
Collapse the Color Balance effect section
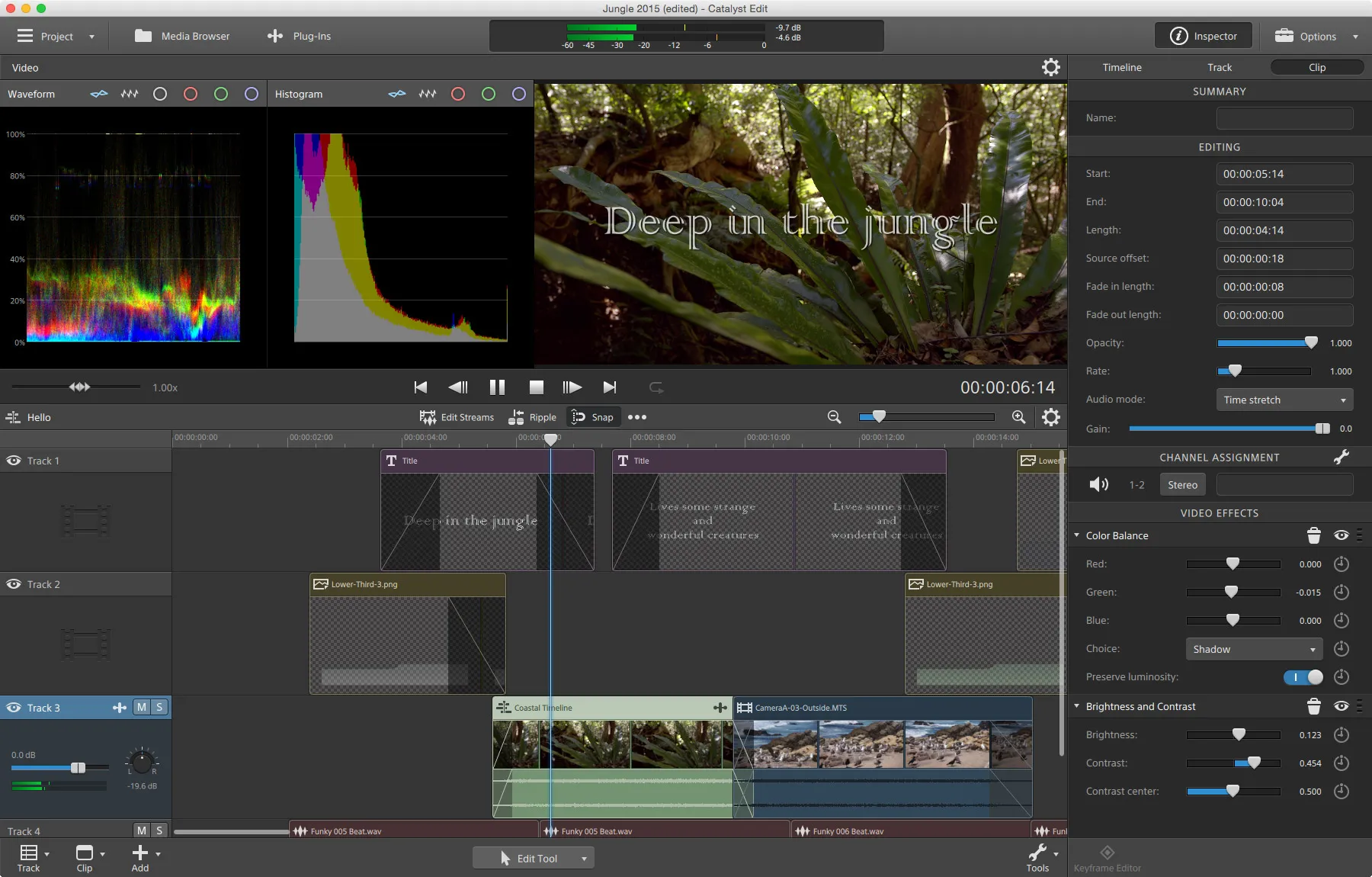click(1077, 535)
